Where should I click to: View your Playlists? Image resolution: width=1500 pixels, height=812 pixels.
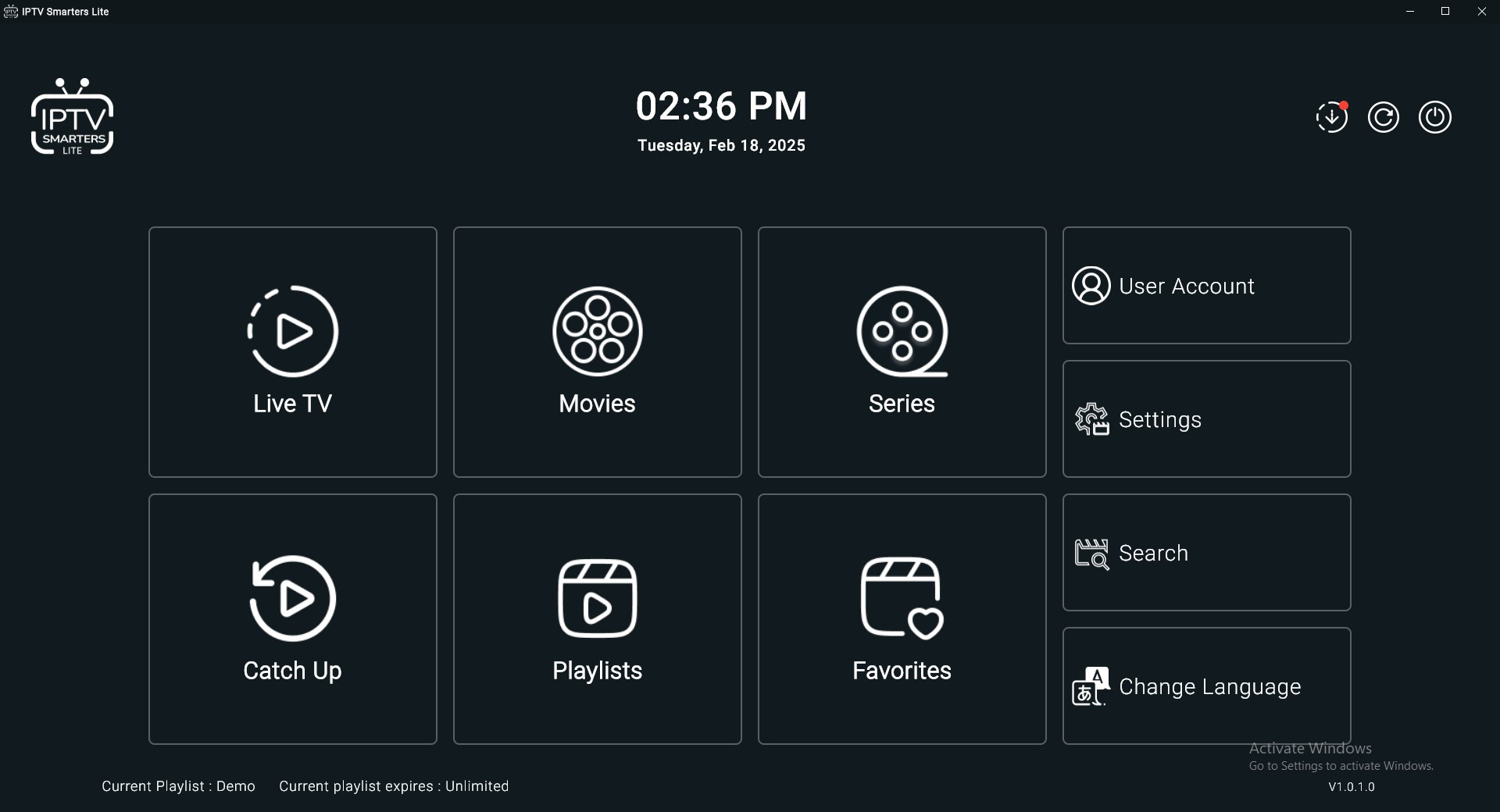coord(597,619)
